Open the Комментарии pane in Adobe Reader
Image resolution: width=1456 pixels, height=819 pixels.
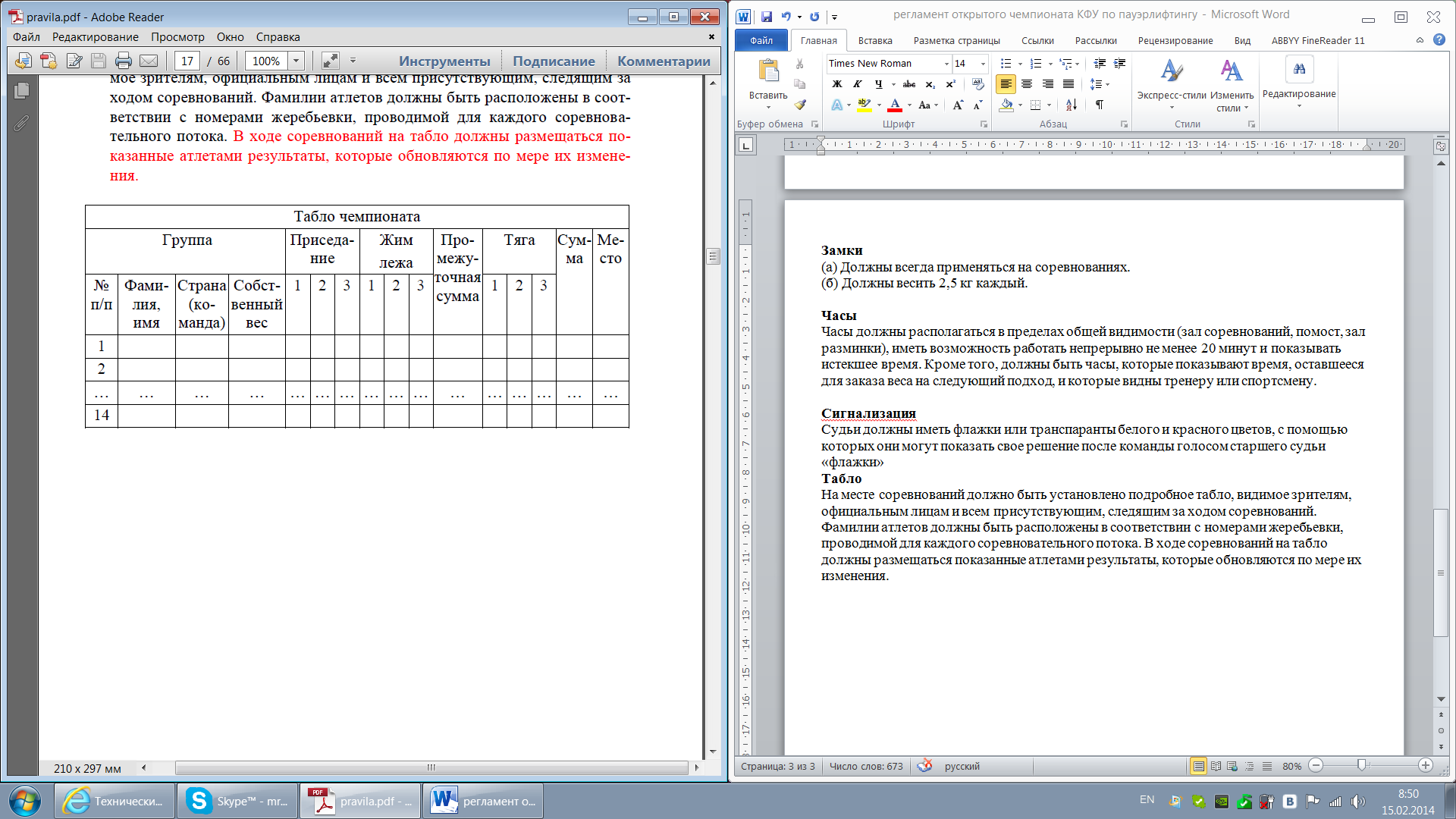[664, 61]
